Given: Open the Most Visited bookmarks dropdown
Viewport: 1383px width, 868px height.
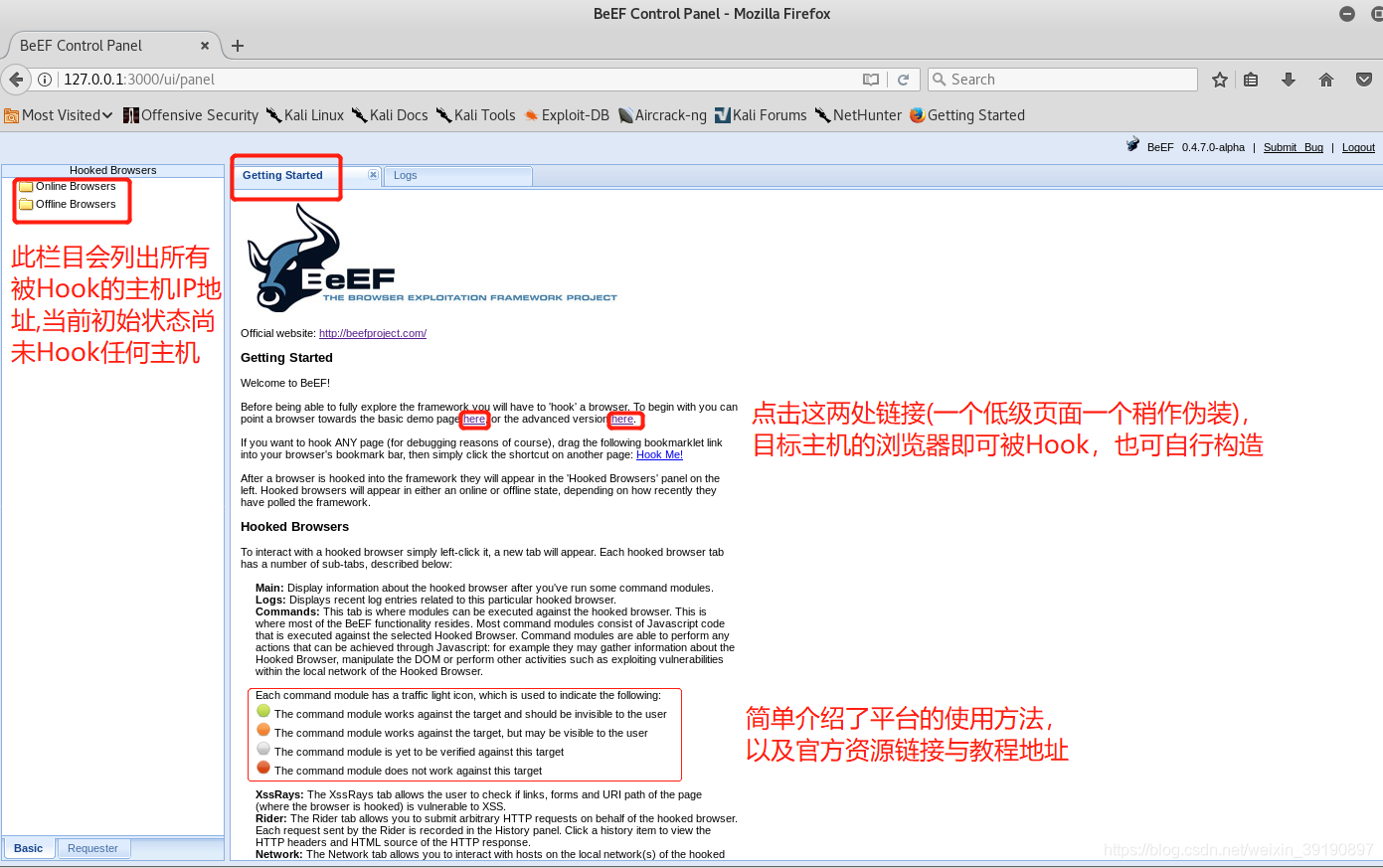Looking at the screenshot, I should 59,115.
